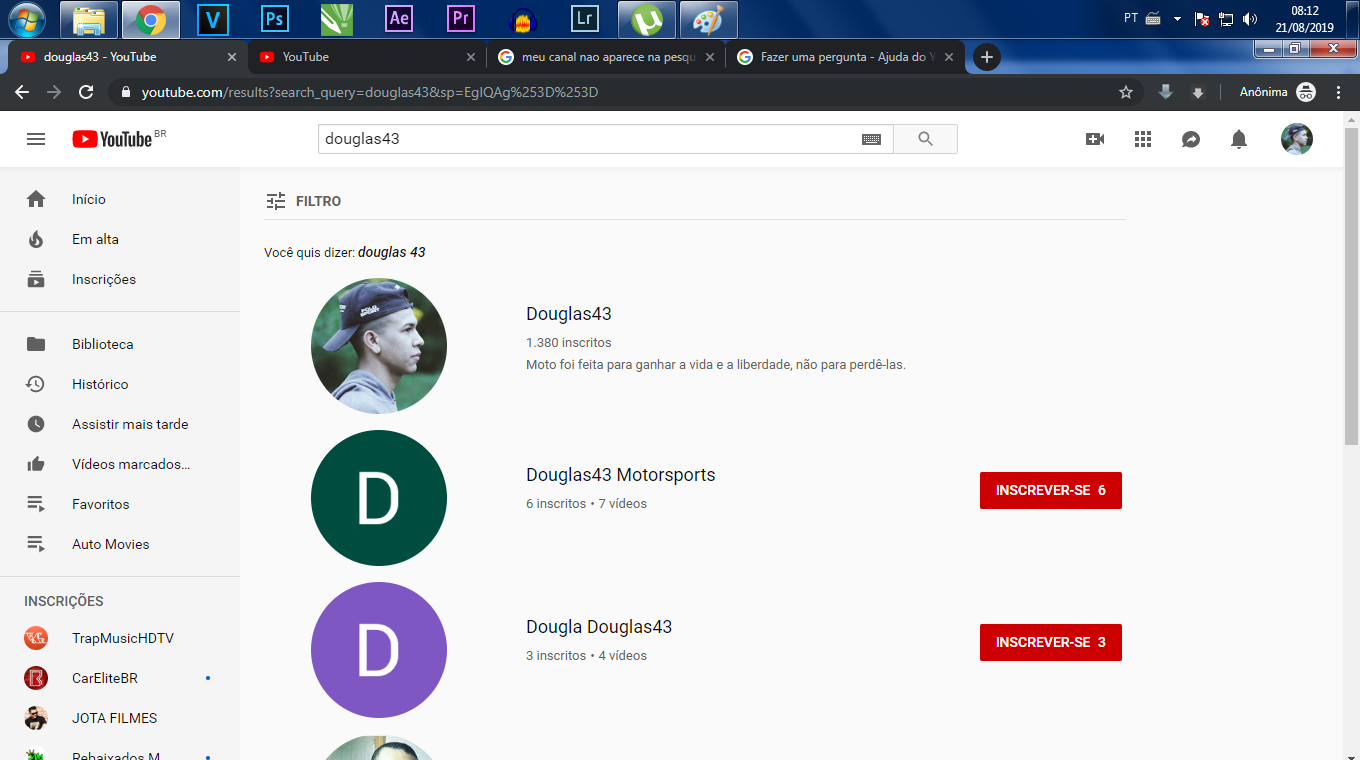Subscribe to Douglas43 Motorsports

[1051, 490]
